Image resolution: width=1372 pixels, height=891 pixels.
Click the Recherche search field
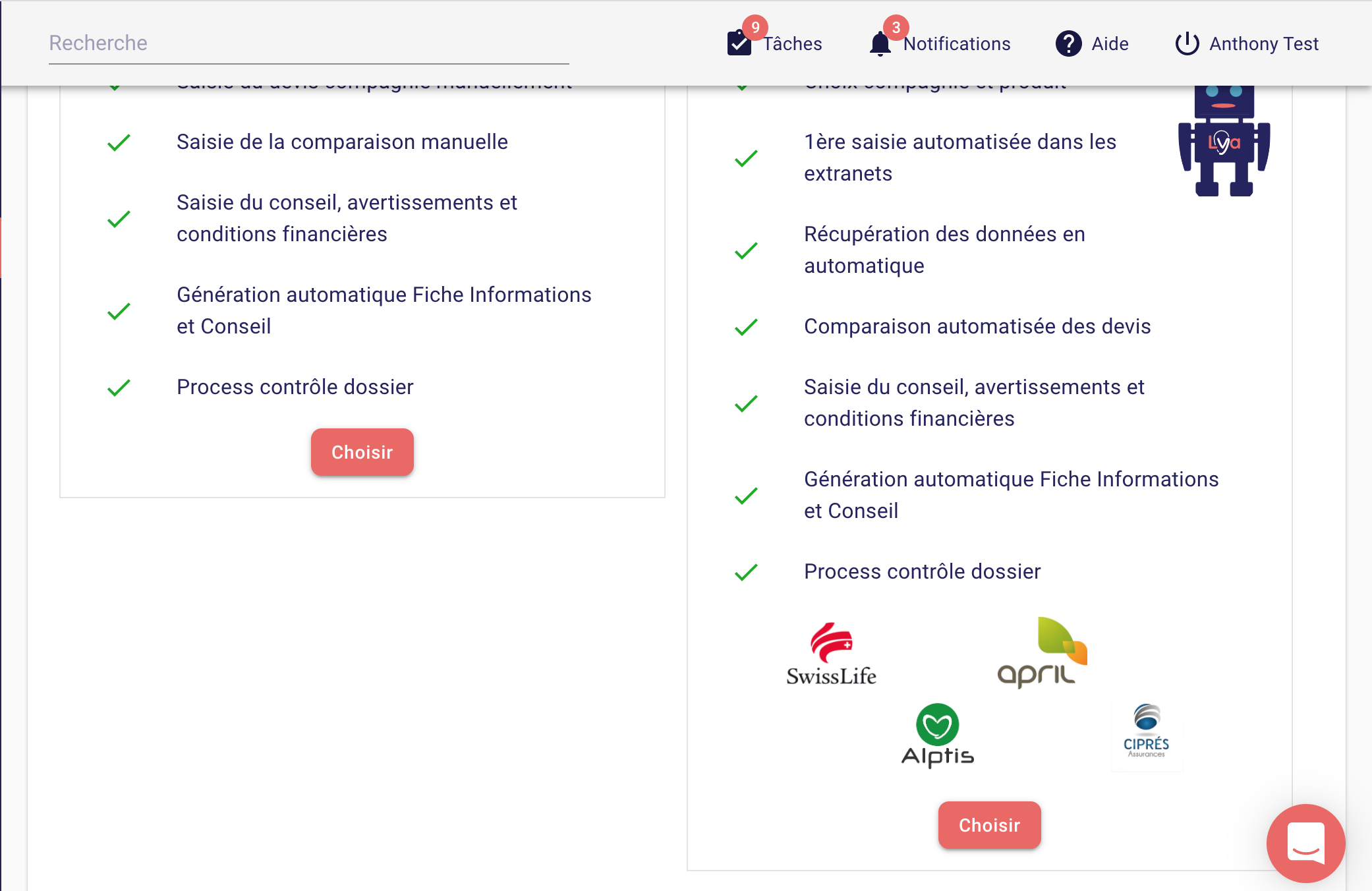click(308, 43)
